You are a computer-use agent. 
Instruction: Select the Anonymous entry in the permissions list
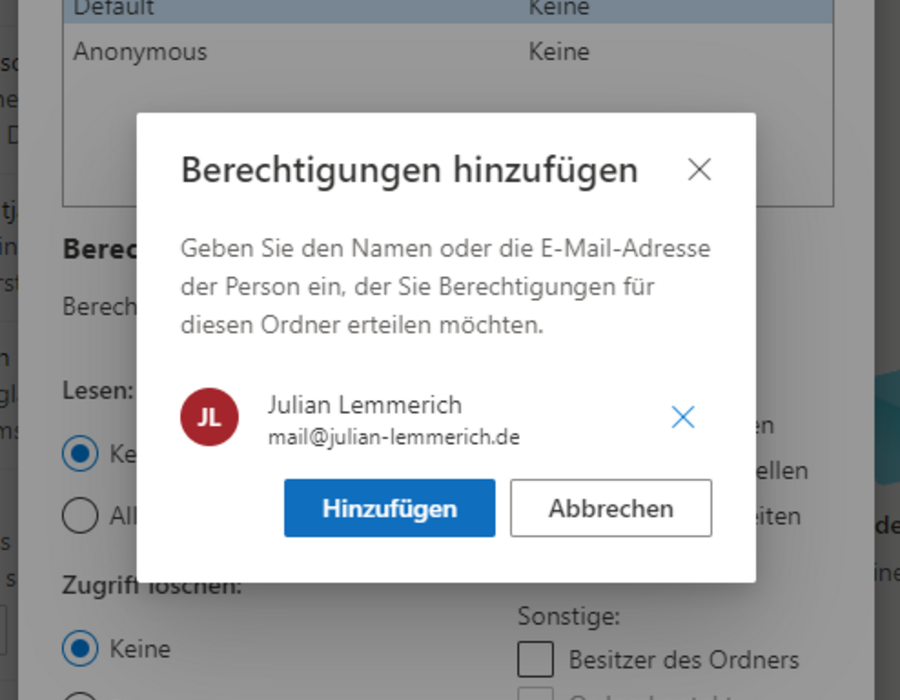pos(448,52)
